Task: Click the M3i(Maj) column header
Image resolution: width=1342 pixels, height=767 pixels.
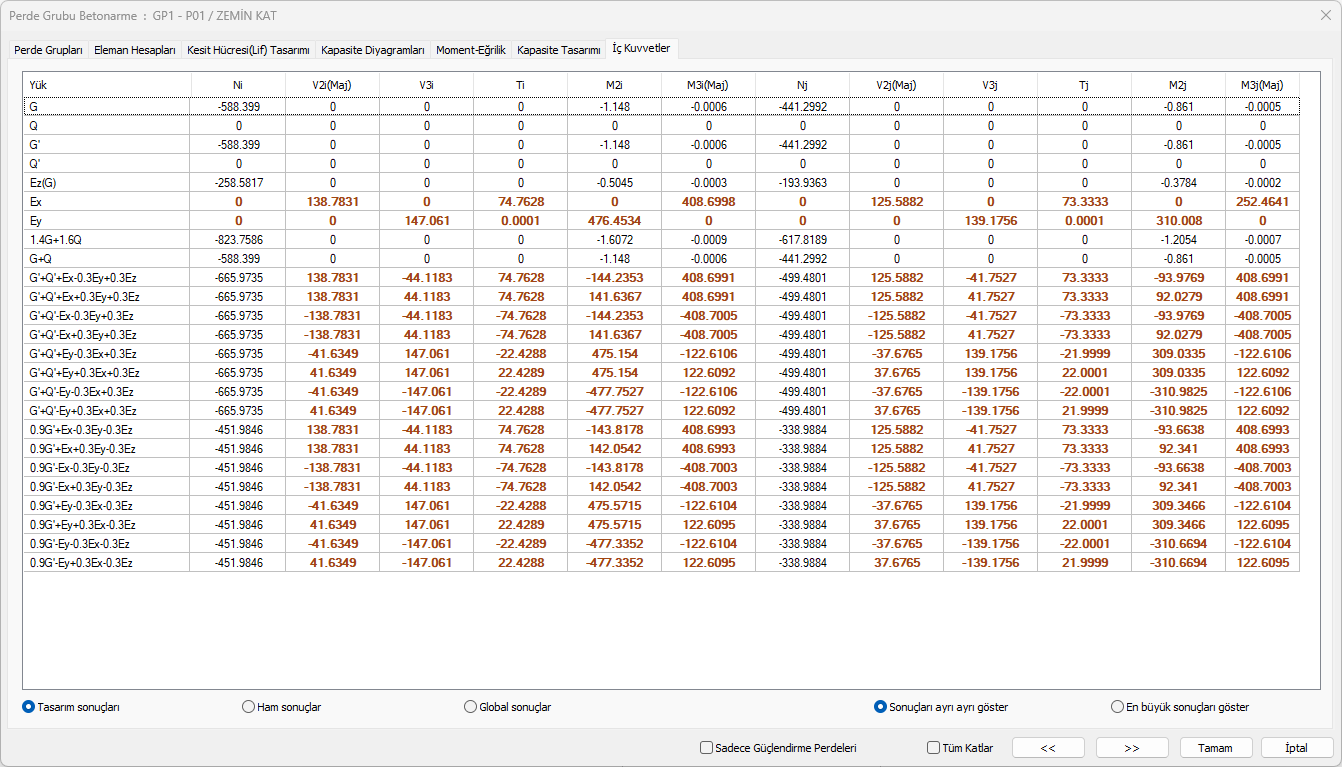Action: (x=708, y=85)
